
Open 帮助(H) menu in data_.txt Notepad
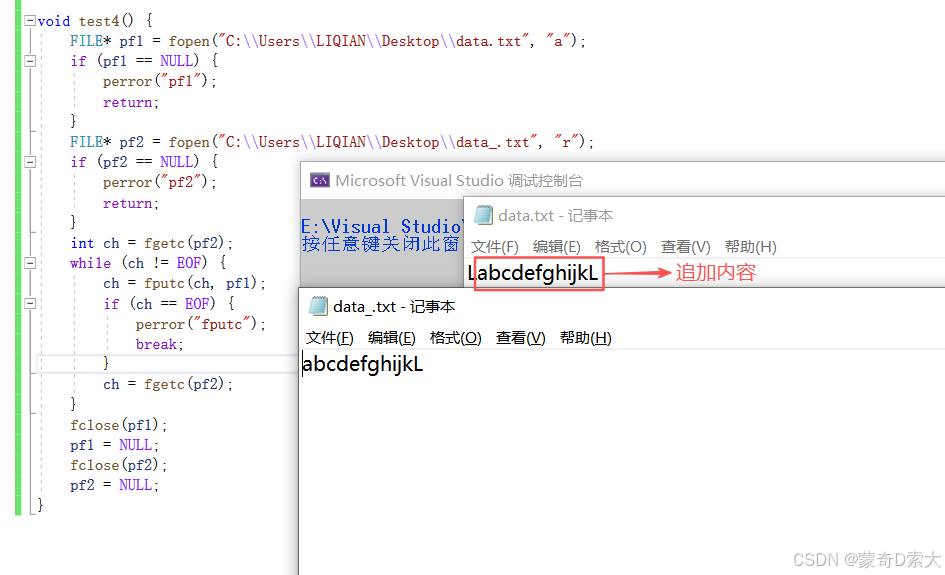point(585,338)
